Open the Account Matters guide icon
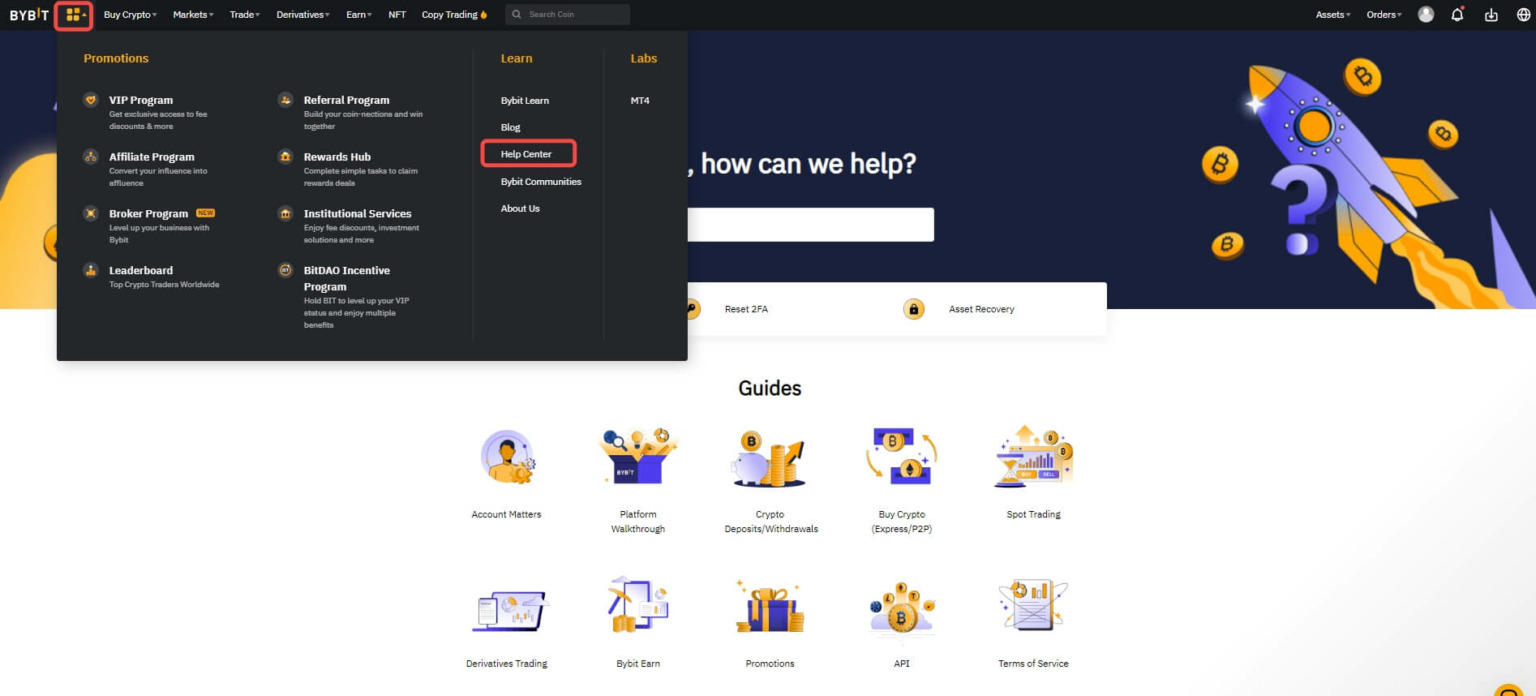 pyautogui.click(x=507, y=458)
